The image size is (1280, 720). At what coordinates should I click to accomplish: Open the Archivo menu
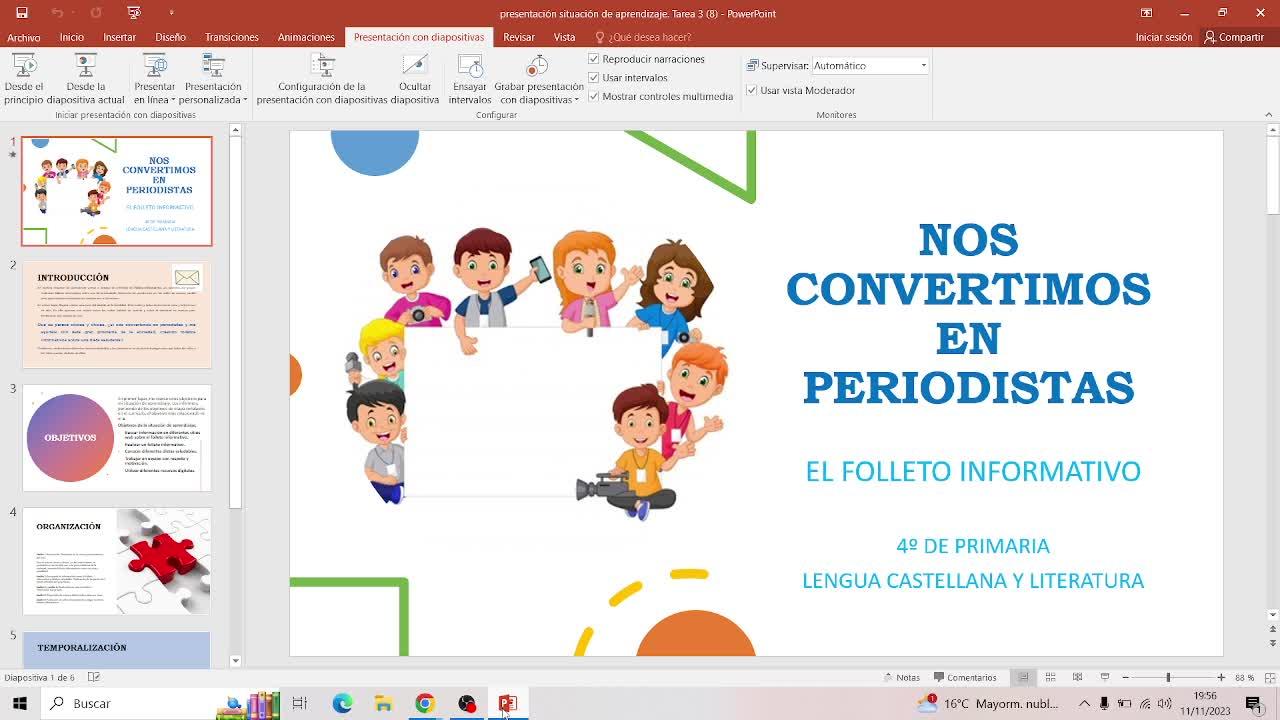24,37
